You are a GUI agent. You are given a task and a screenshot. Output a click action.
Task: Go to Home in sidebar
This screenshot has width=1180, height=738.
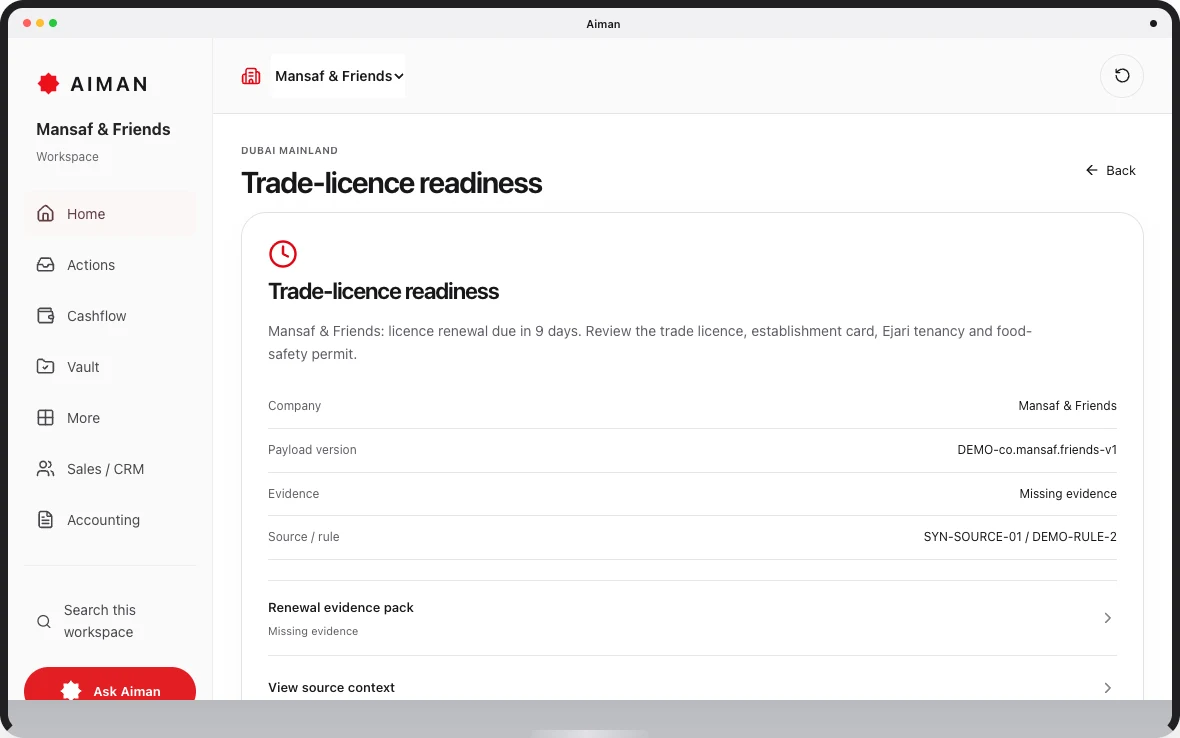[x=110, y=214]
